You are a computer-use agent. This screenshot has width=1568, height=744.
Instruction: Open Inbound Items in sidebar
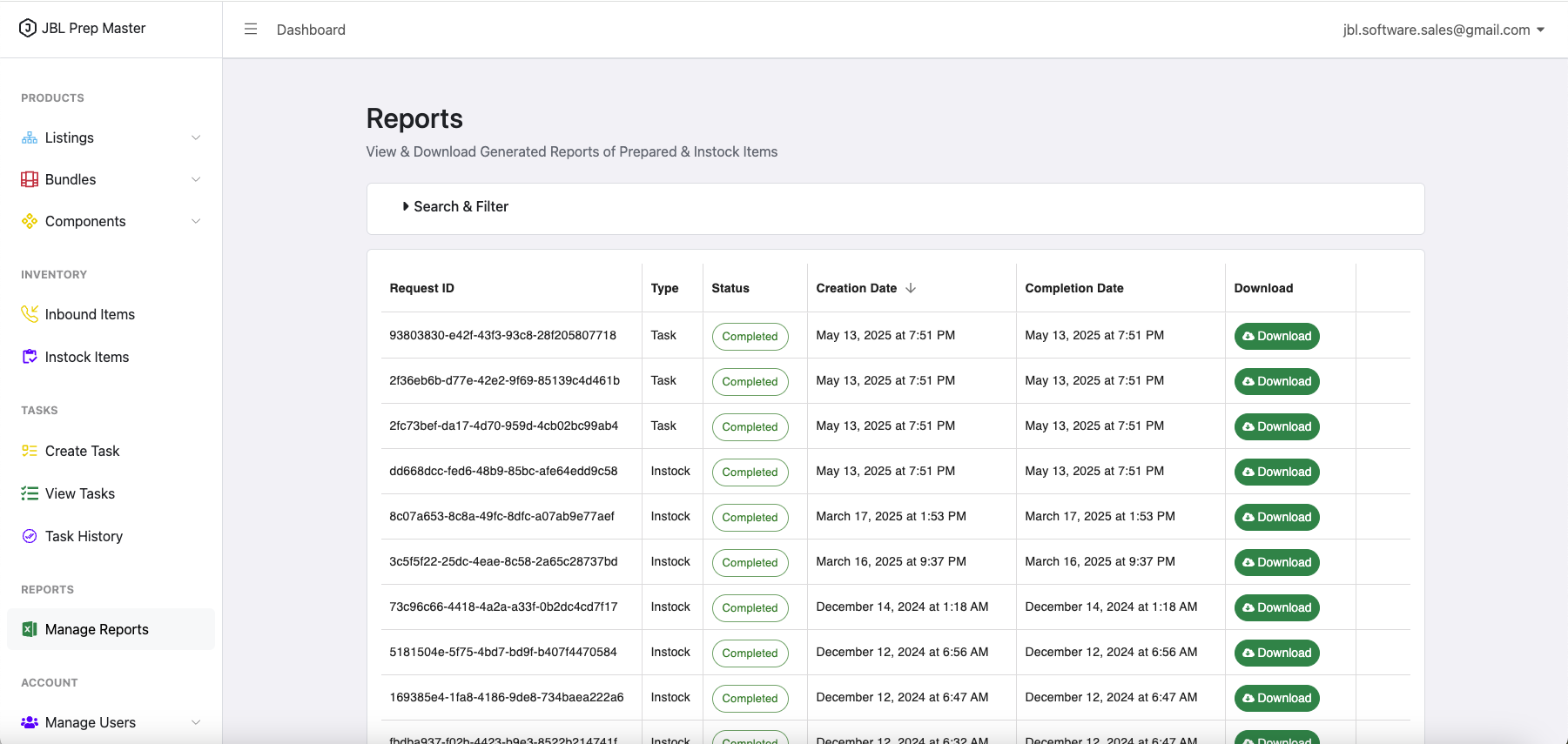click(x=111, y=314)
